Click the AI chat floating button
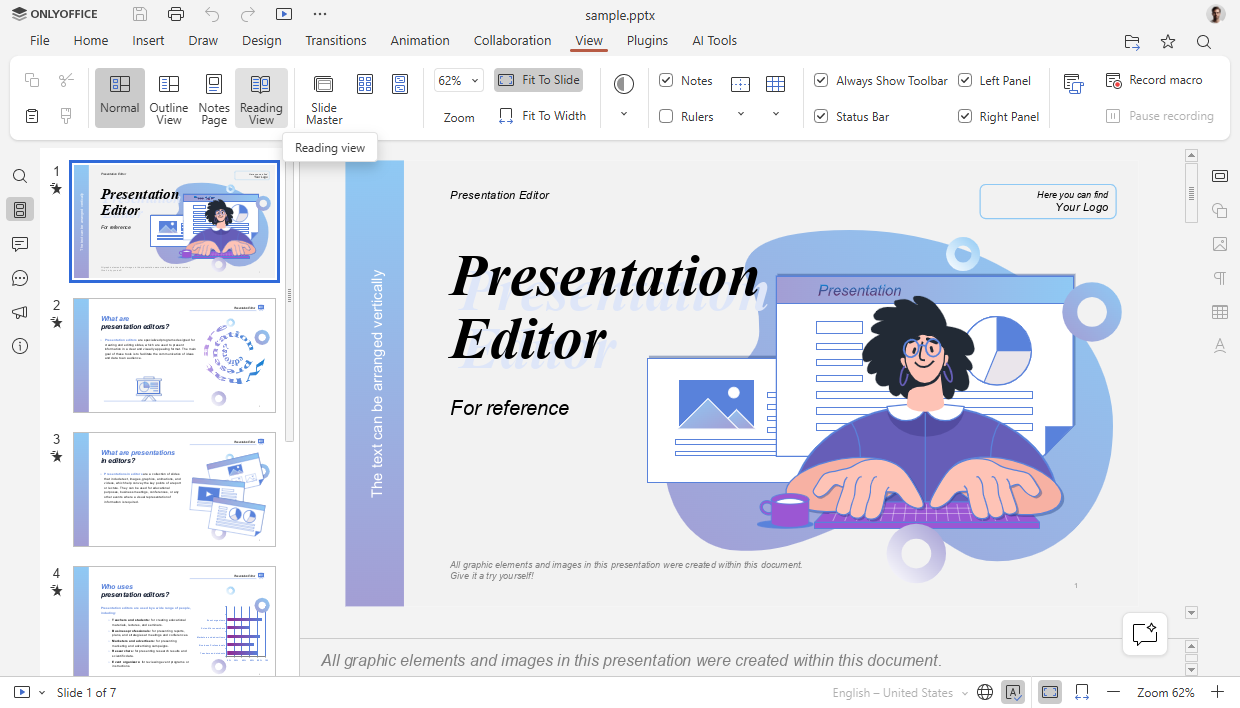1240x708 pixels. (x=1145, y=633)
